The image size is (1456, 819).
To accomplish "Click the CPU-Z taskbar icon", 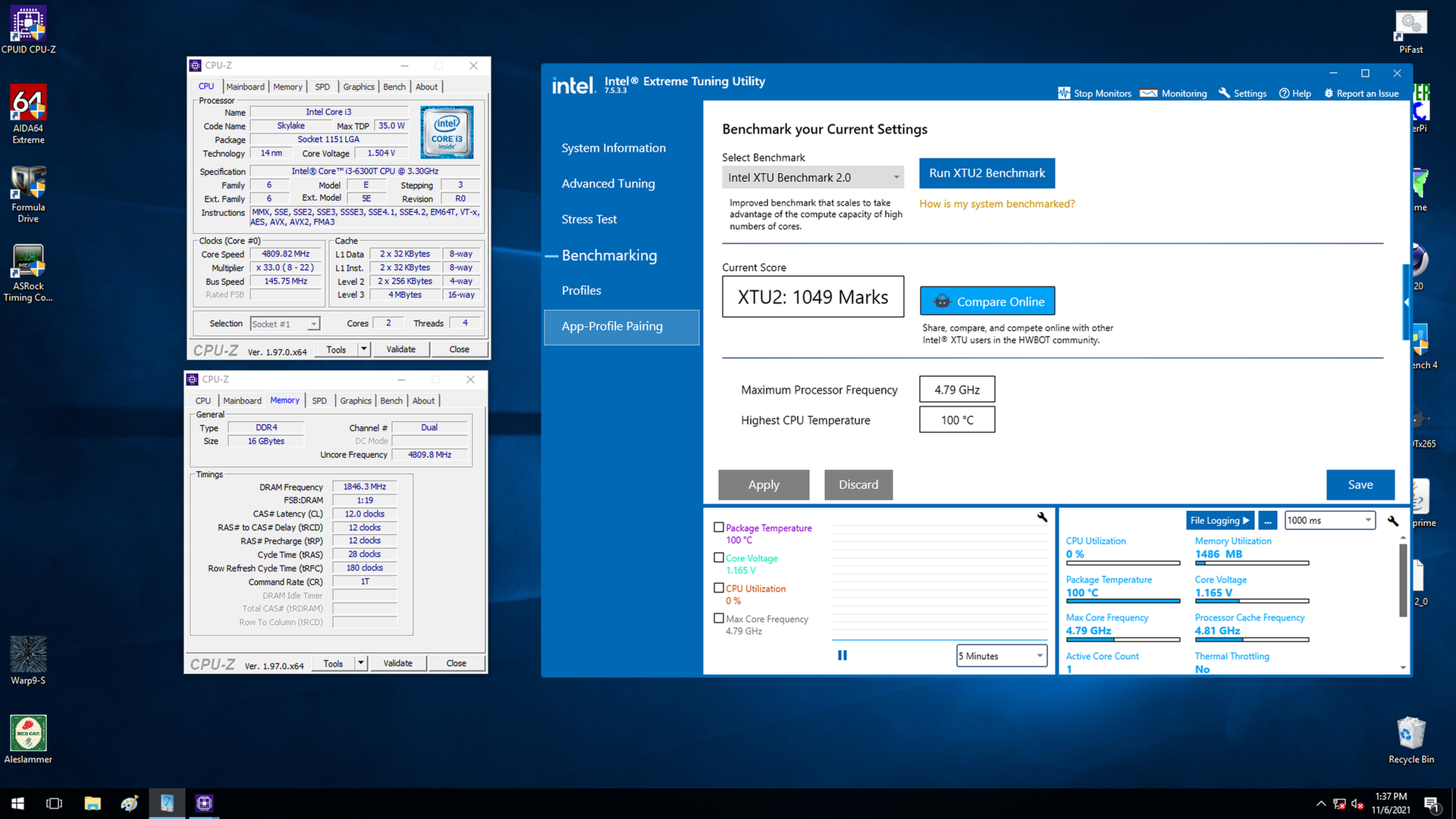I will click(204, 803).
